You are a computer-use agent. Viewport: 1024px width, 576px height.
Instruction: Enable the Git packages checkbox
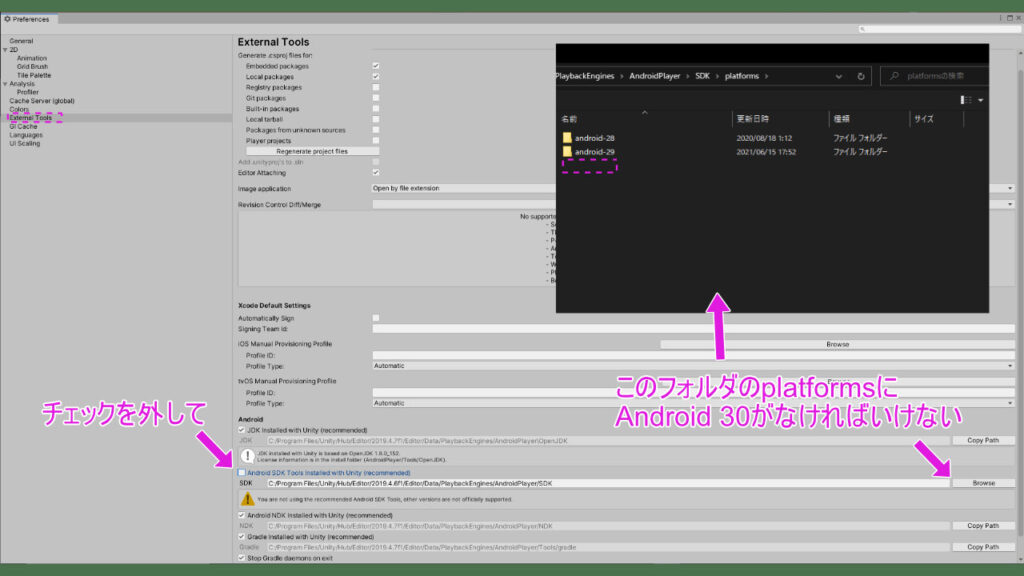[377, 96]
